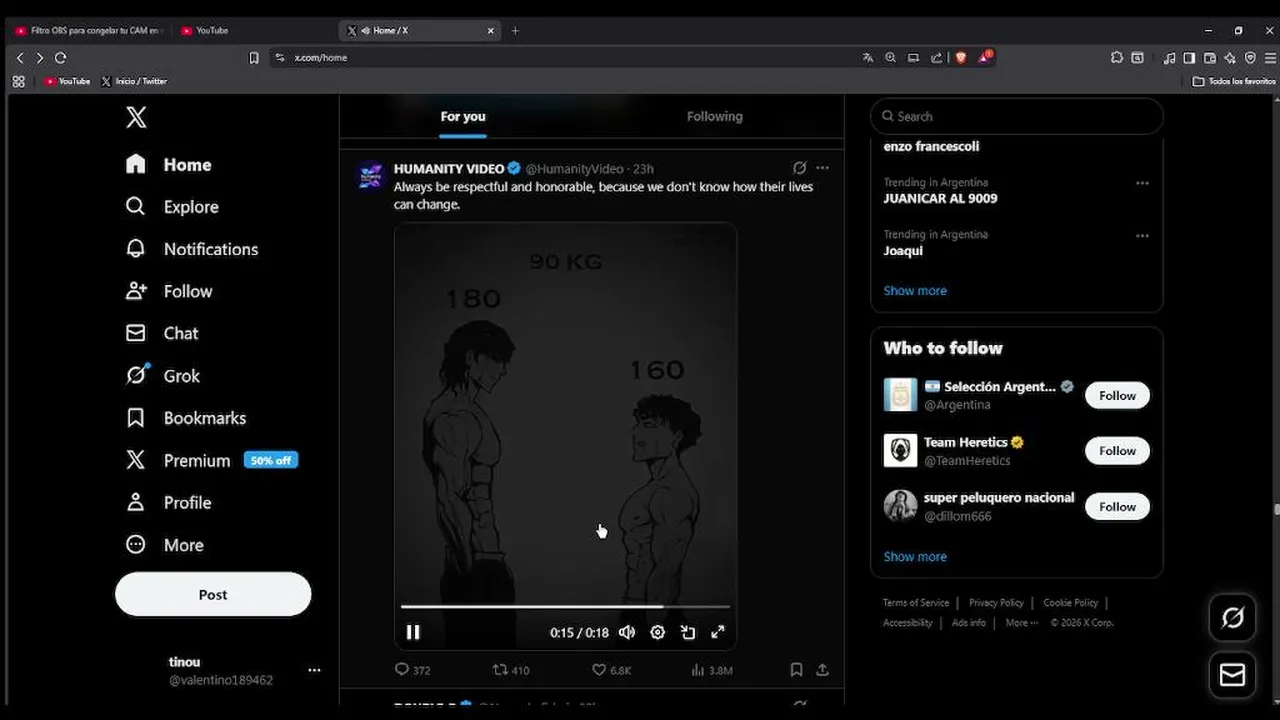
Task: Close the Home / X browser tab
Action: coord(490,31)
